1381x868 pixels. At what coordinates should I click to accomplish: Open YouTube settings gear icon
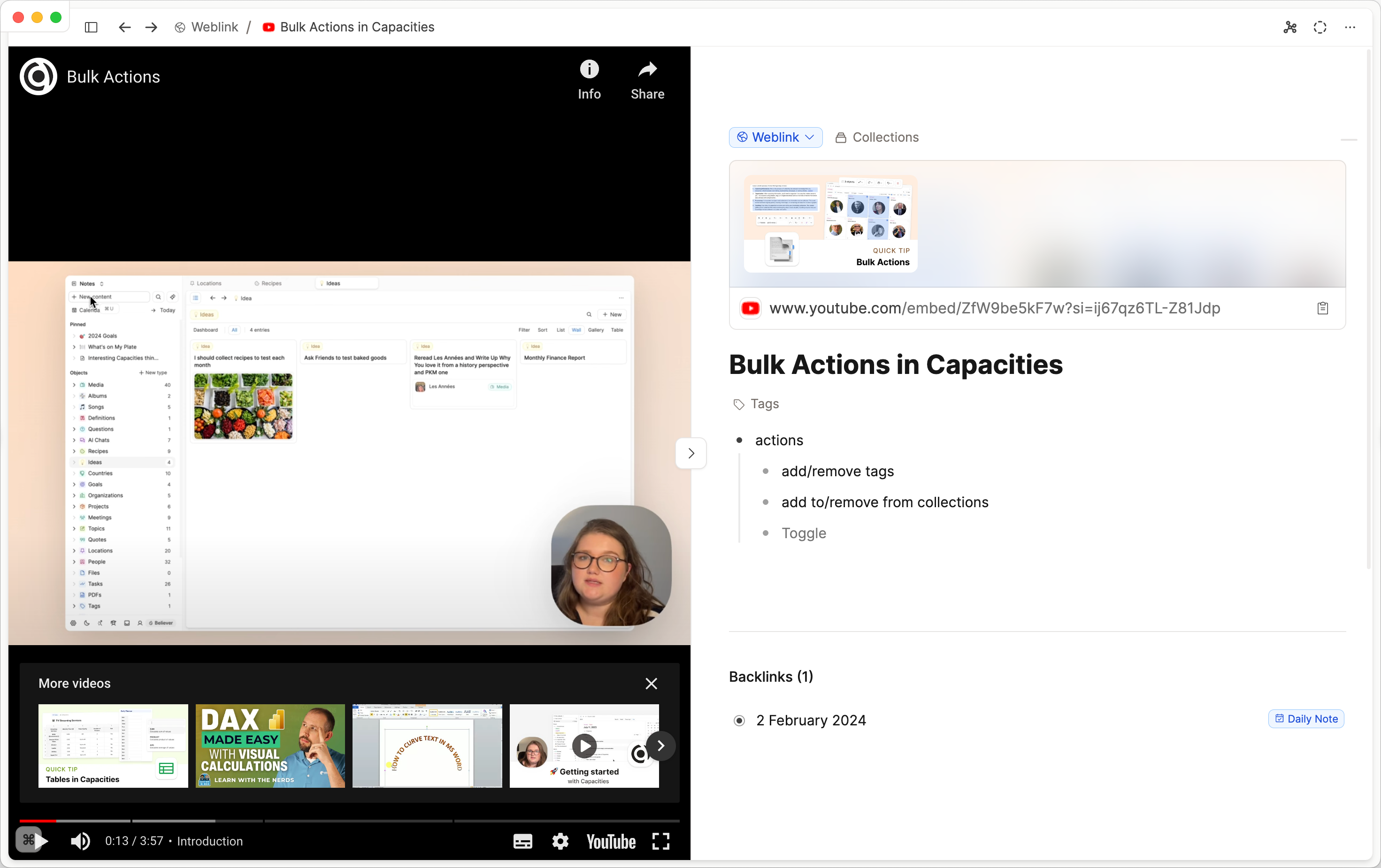(x=560, y=841)
